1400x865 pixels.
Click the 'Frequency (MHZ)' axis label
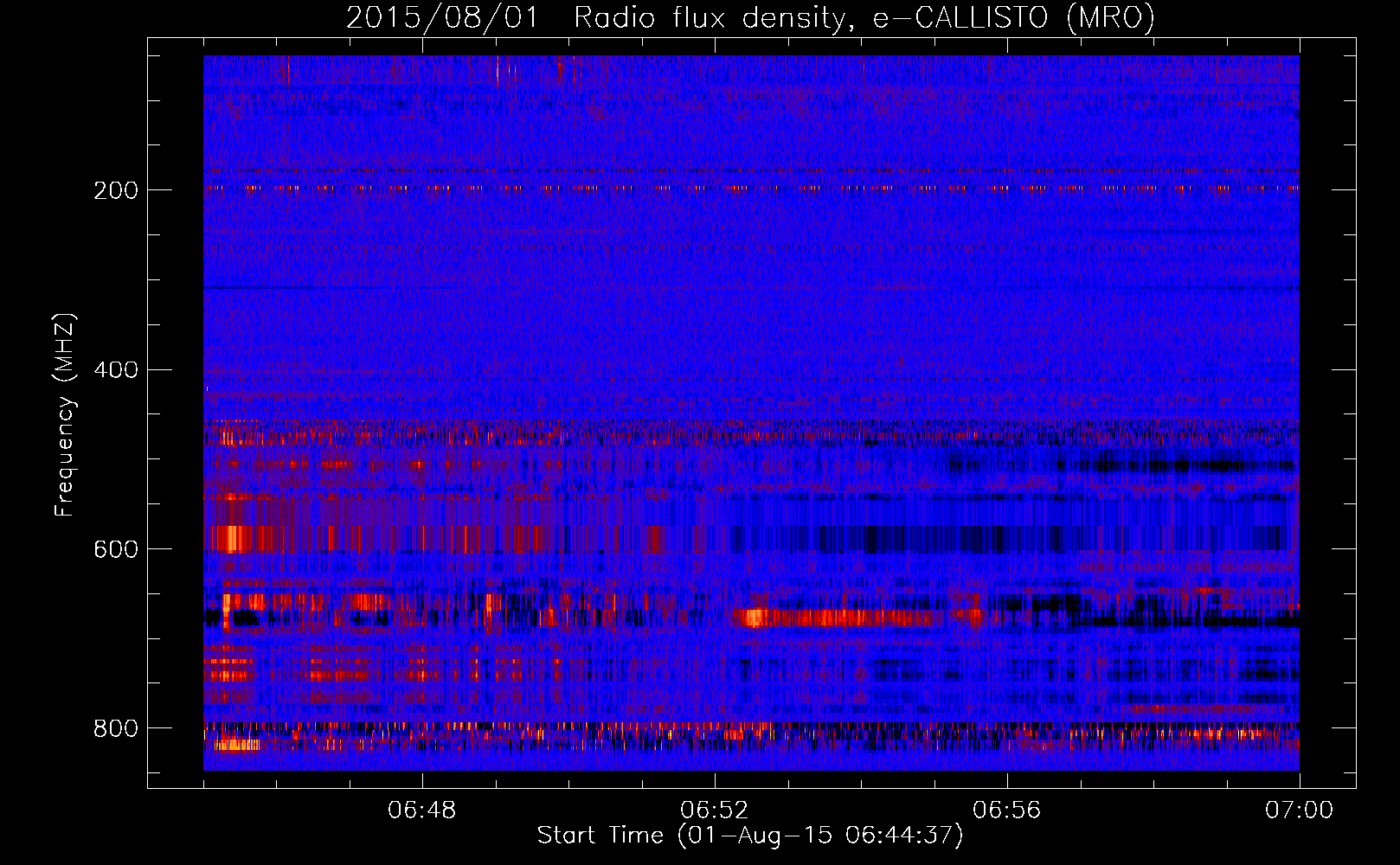point(65,414)
